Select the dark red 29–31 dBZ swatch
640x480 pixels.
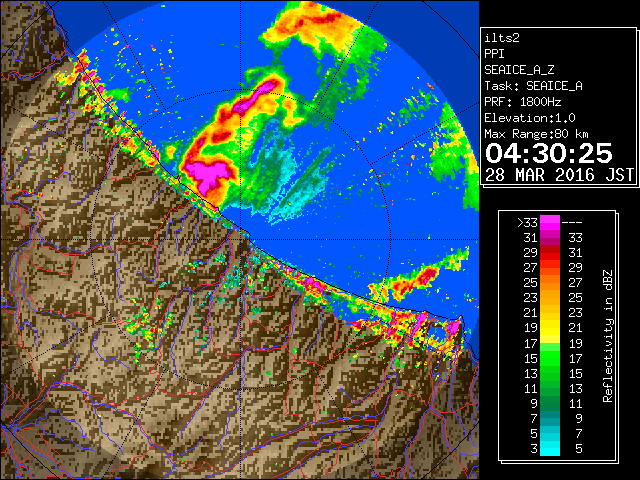pyautogui.click(x=550, y=252)
